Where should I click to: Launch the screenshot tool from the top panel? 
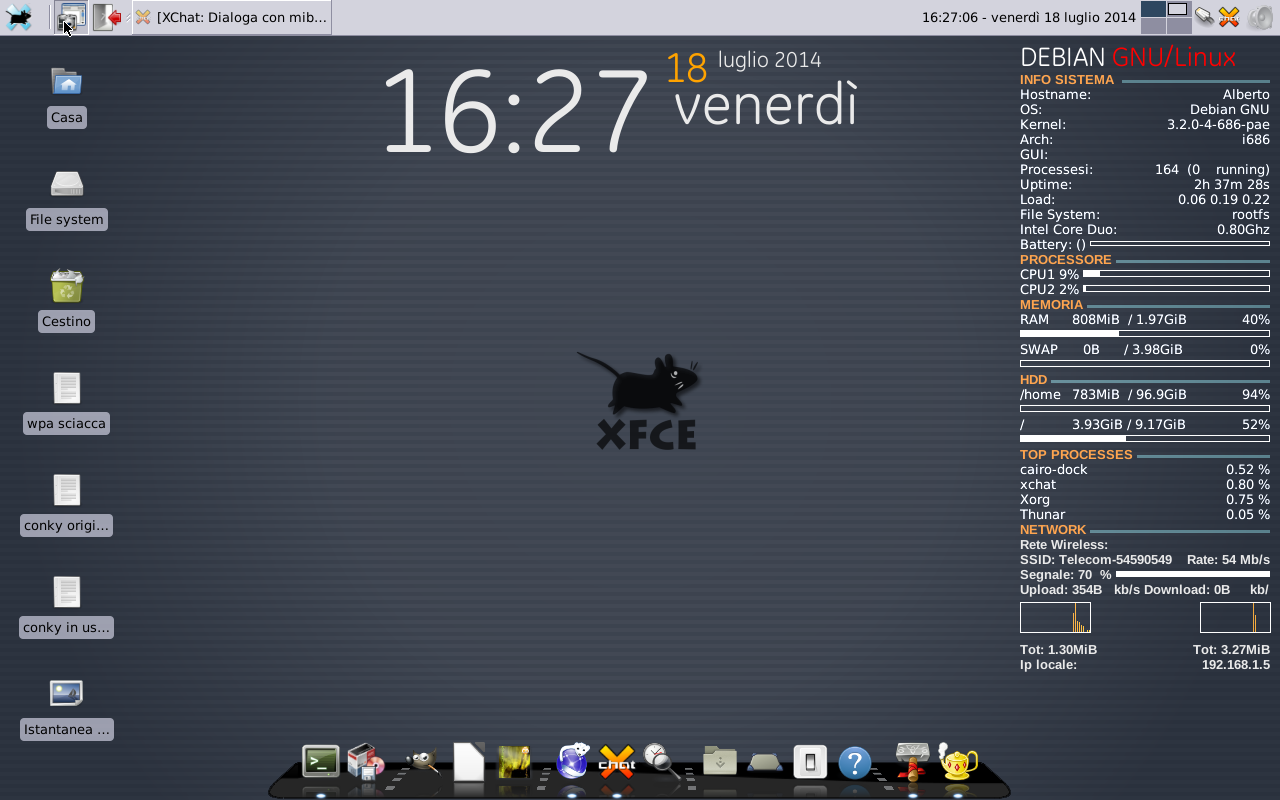click(71, 17)
